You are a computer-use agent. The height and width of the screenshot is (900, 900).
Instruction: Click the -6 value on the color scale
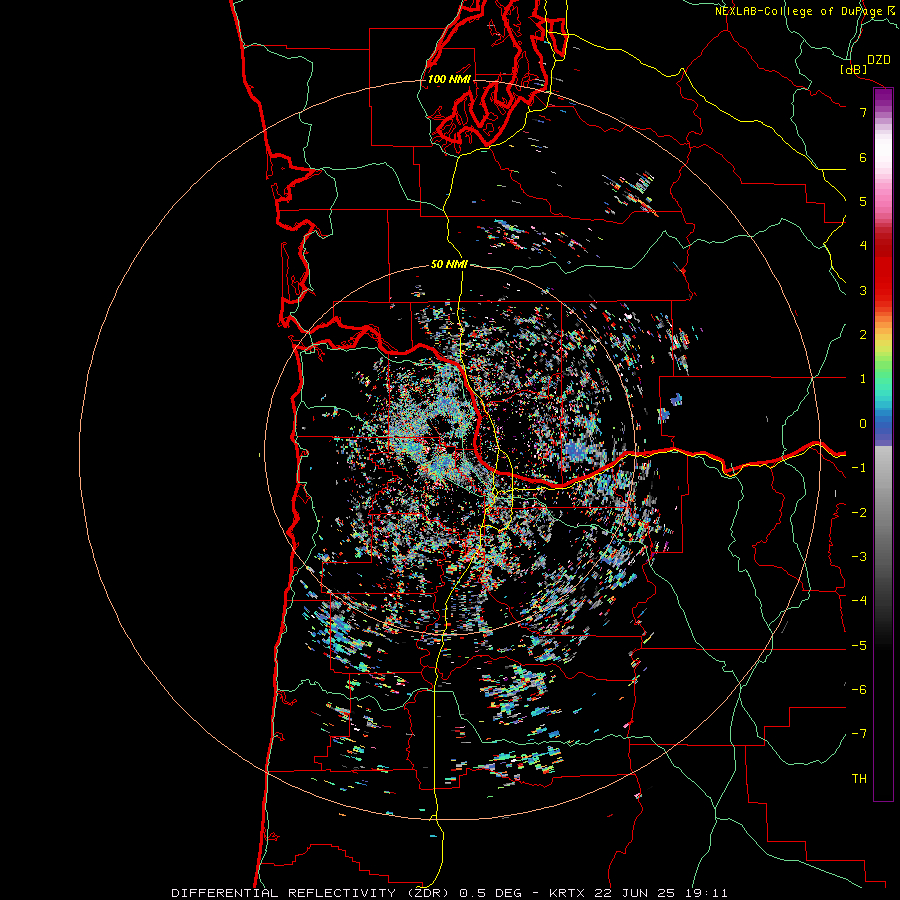coord(859,689)
